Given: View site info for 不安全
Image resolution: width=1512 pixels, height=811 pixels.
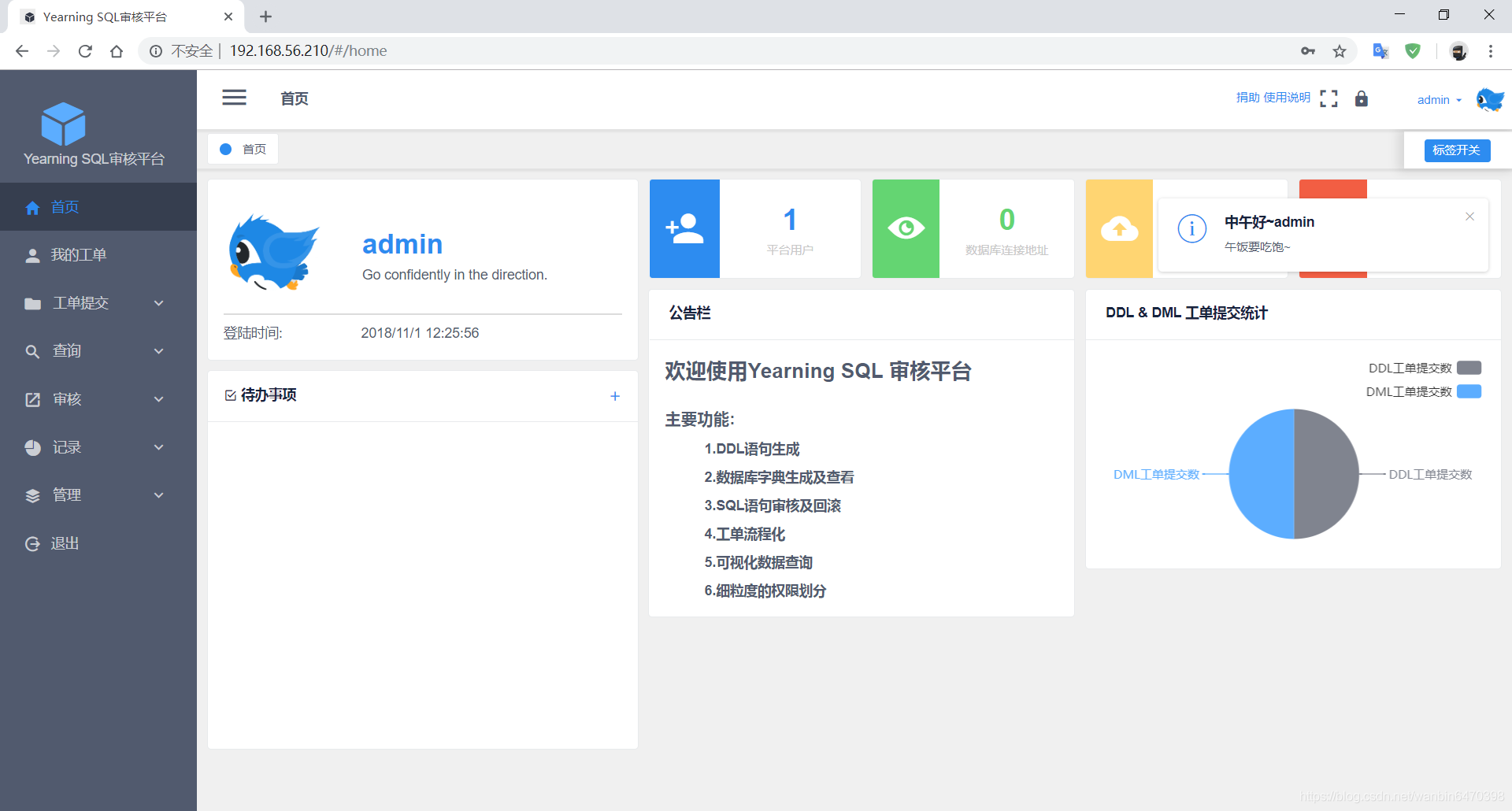Looking at the screenshot, I should click(x=156, y=51).
